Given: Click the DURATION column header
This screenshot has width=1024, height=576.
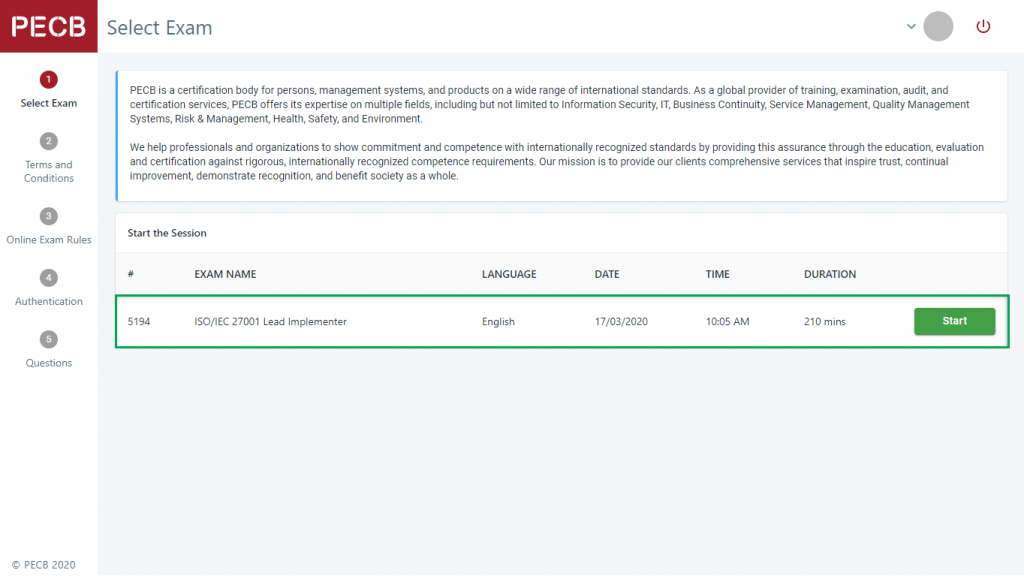Looking at the screenshot, I should tap(830, 274).
